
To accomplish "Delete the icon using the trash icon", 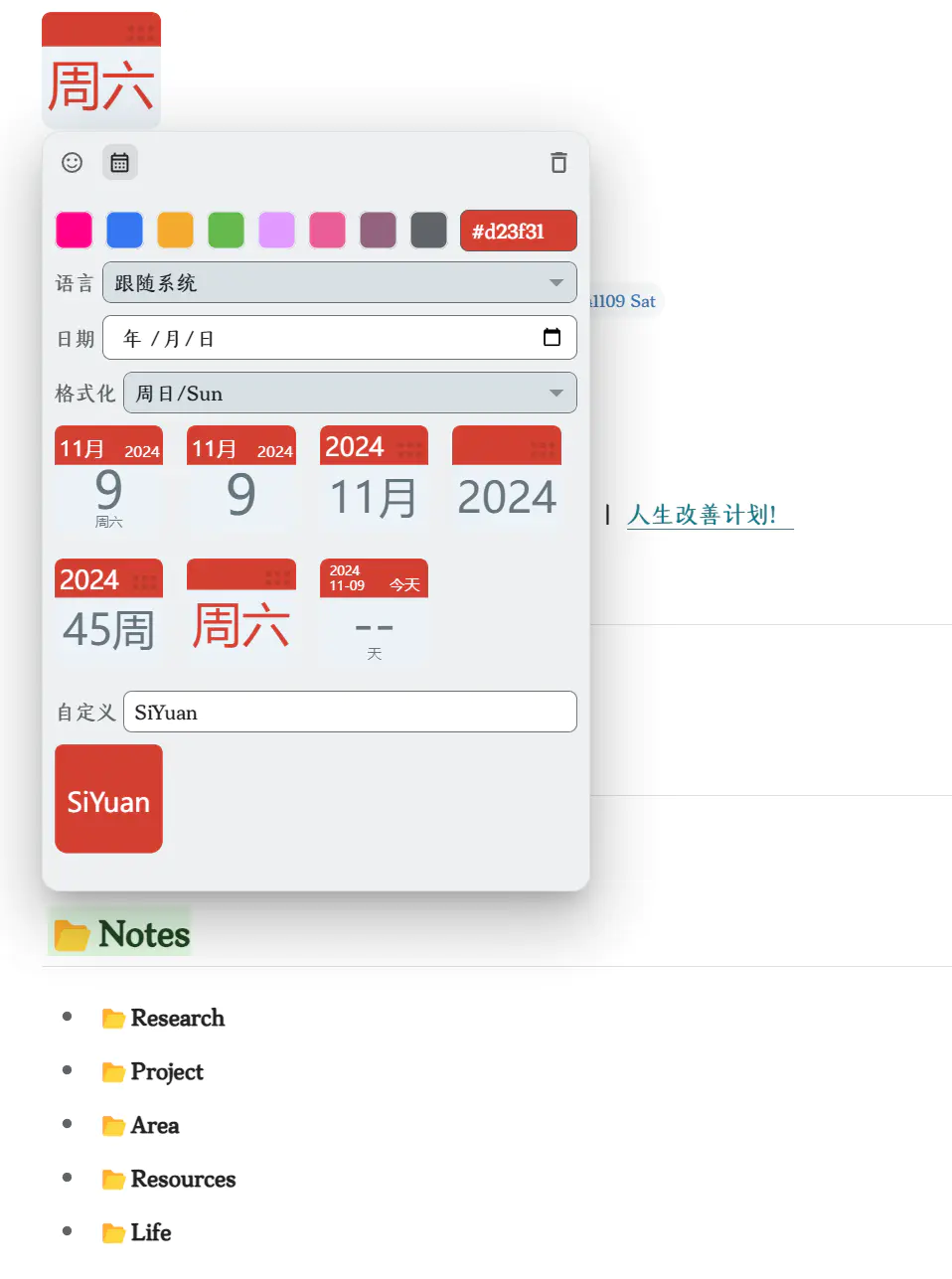I will pyautogui.click(x=557, y=162).
